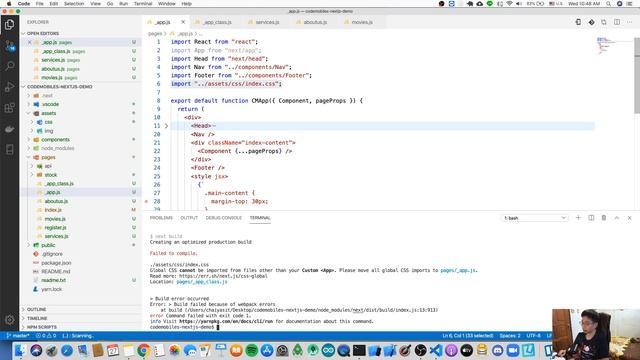The image size is (640, 360).
Task: Open Spotify from the Dock
Action: [x=251, y=351]
